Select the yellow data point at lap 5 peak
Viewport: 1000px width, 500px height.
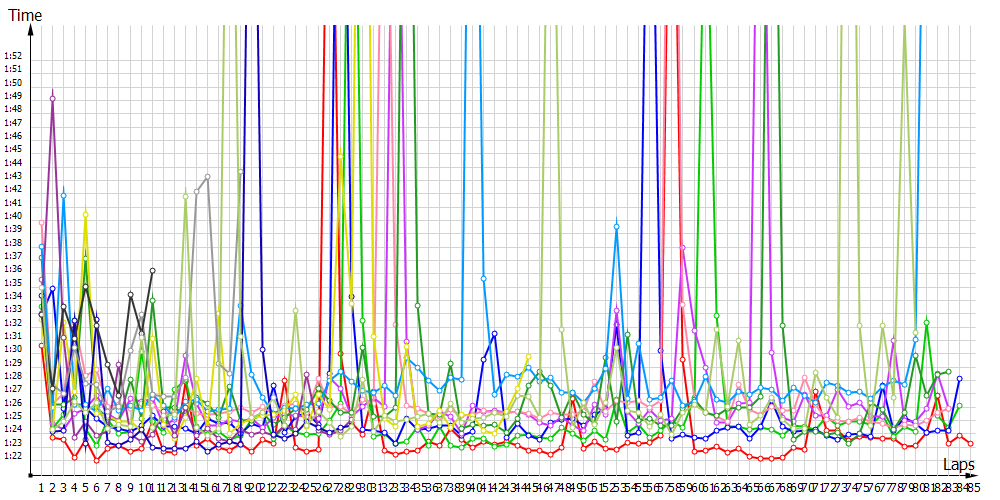coord(86,213)
